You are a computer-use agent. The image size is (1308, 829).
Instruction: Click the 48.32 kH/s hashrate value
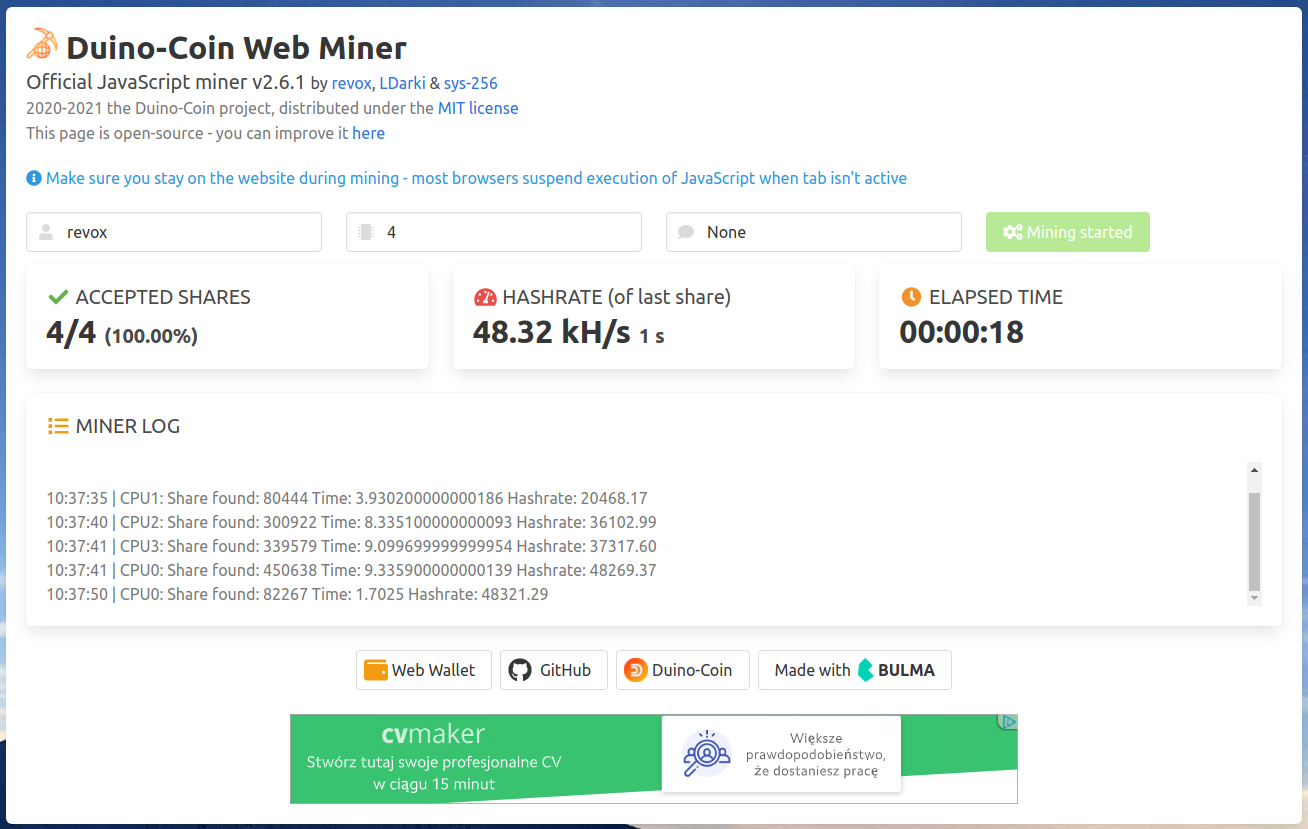click(x=552, y=332)
